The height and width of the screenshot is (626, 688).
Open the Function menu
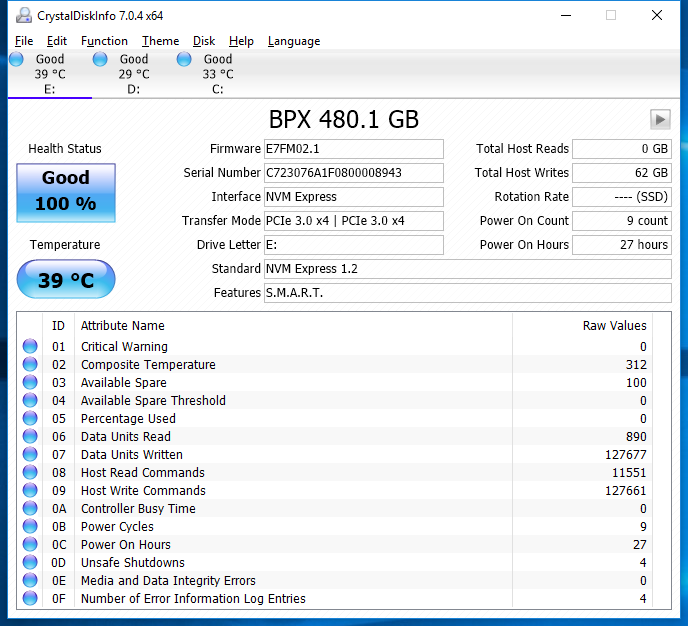coord(104,41)
